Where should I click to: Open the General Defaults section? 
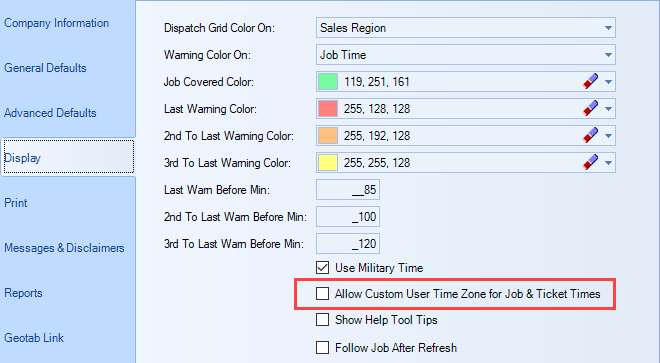pyautogui.click(x=45, y=68)
